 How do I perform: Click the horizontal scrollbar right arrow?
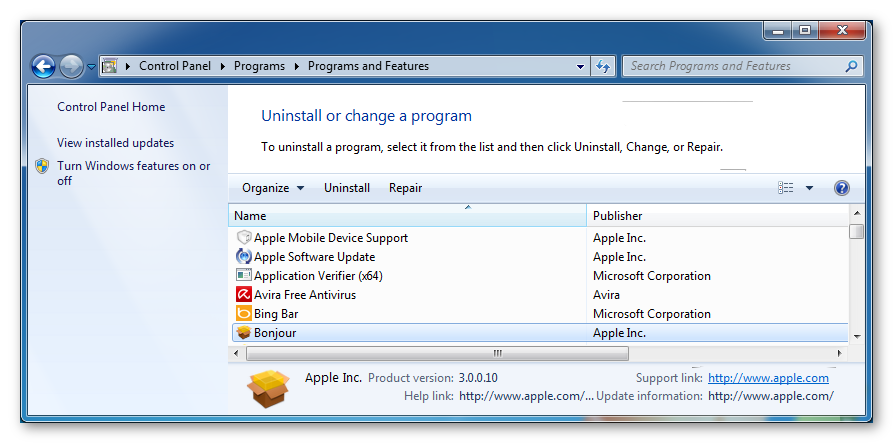pyautogui.click(x=839, y=354)
